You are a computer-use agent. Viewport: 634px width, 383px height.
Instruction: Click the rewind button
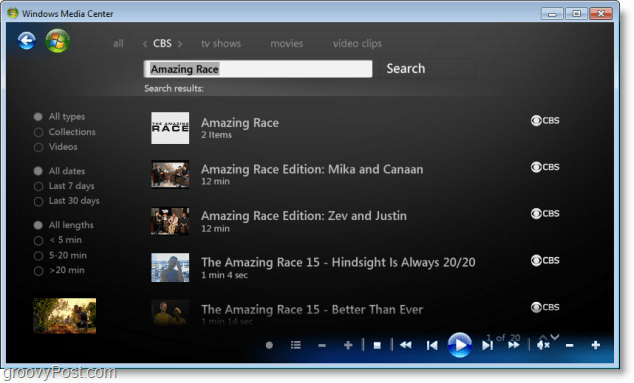[406, 345]
